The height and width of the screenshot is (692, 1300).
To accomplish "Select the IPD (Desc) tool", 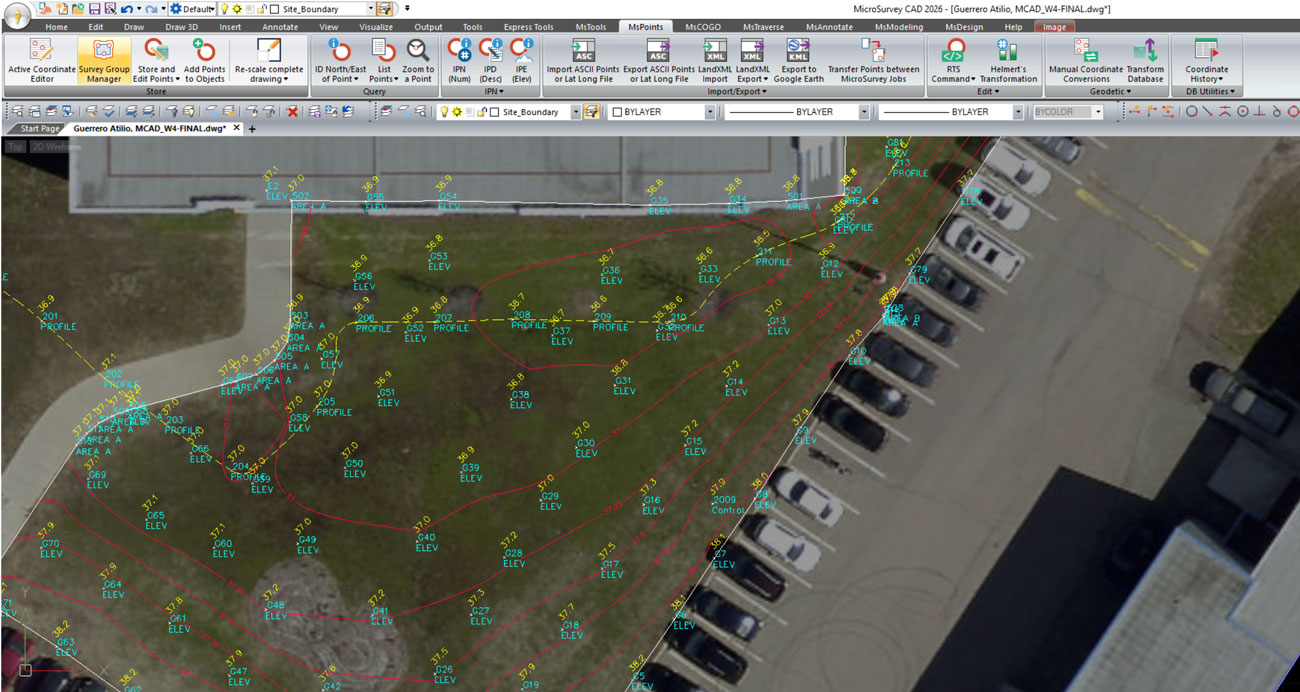I will coord(490,60).
